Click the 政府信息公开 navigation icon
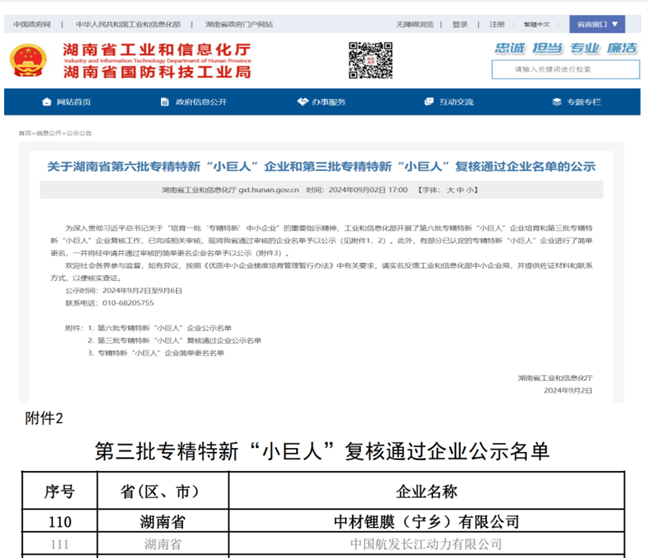Image resolution: width=648 pixels, height=558 pixels. click(166, 102)
